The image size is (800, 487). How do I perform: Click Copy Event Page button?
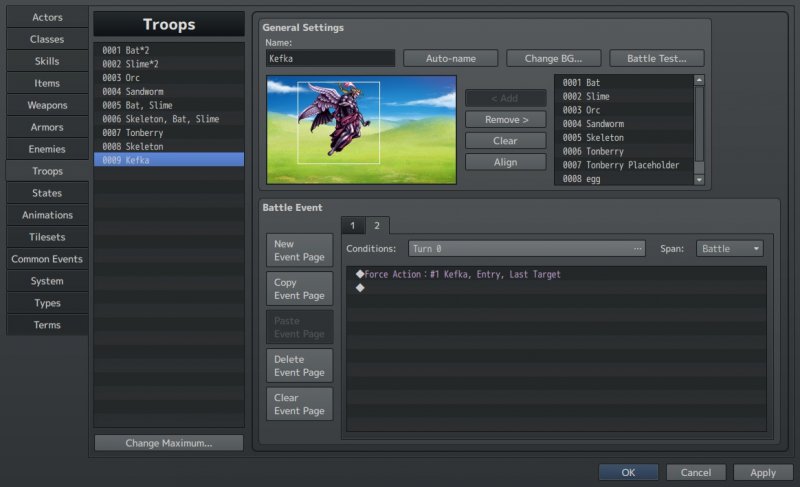point(299,289)
